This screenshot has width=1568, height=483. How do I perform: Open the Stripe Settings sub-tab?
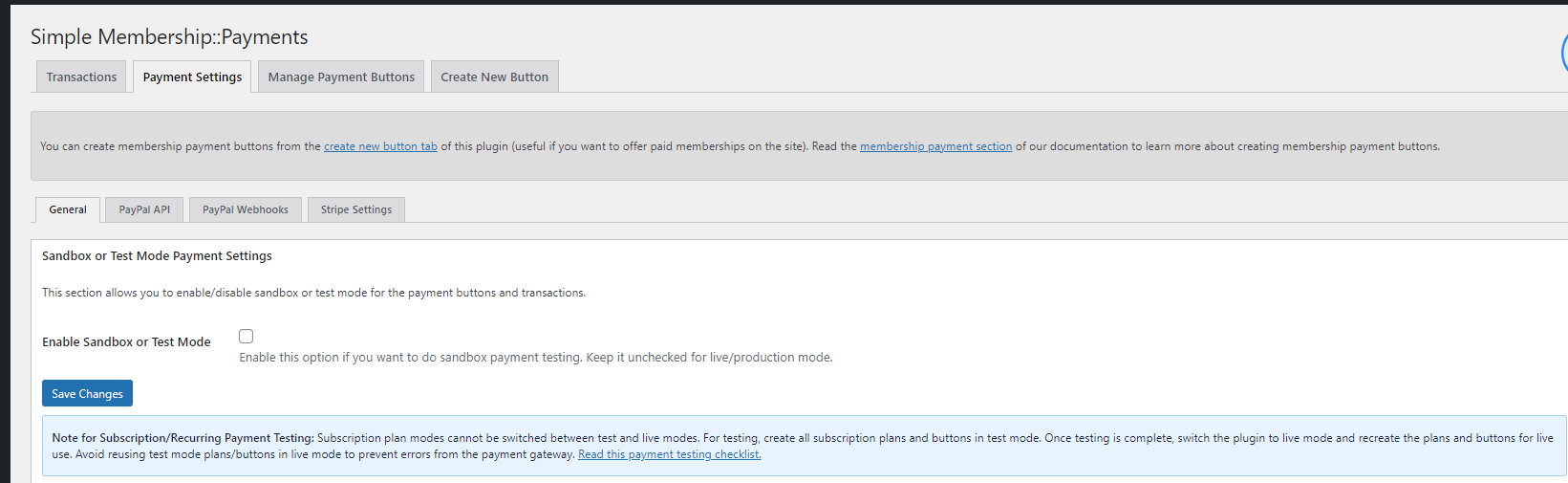point(356,209)
